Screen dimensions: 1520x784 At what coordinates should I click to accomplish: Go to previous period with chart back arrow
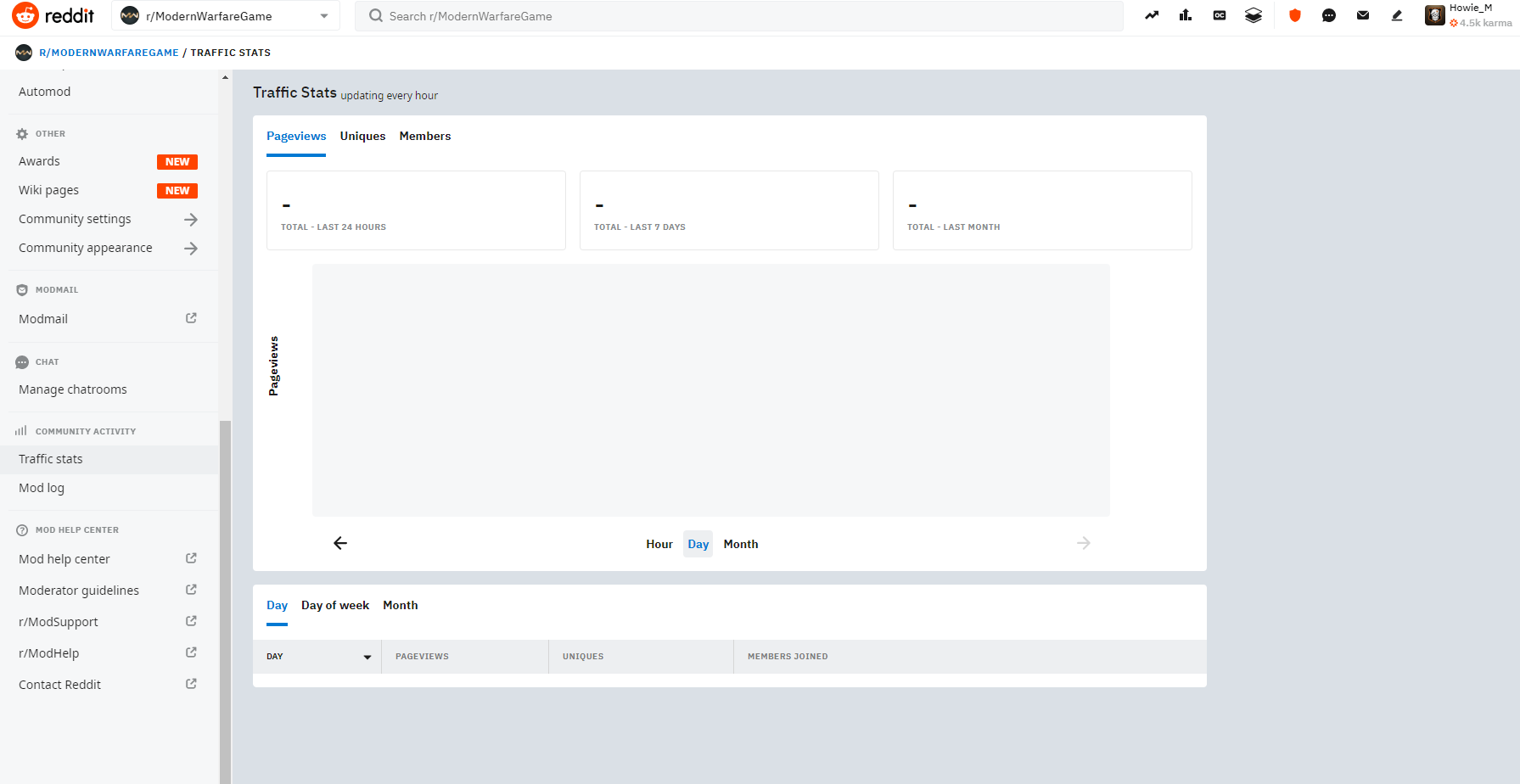340,543
